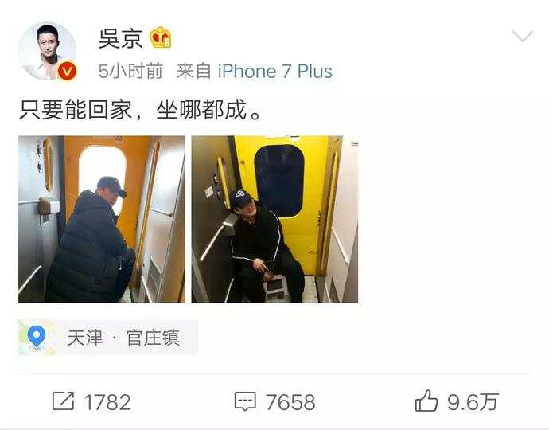
Task: Open the map pin location icon
Action: 36,338
